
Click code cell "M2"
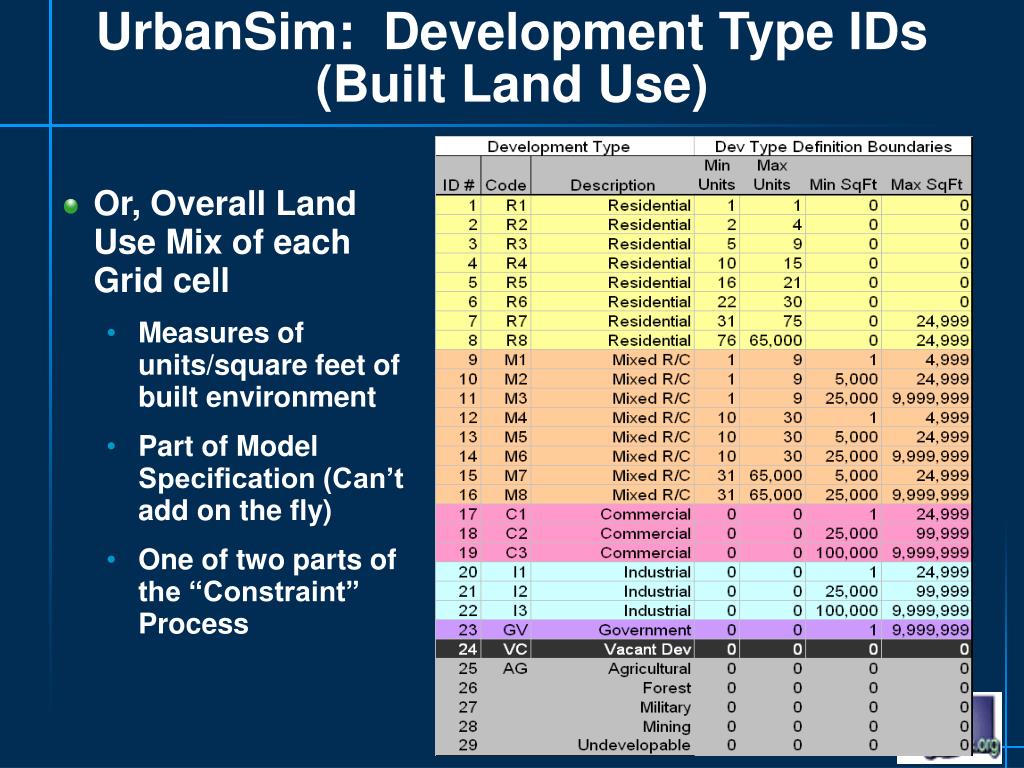(505, 379)
